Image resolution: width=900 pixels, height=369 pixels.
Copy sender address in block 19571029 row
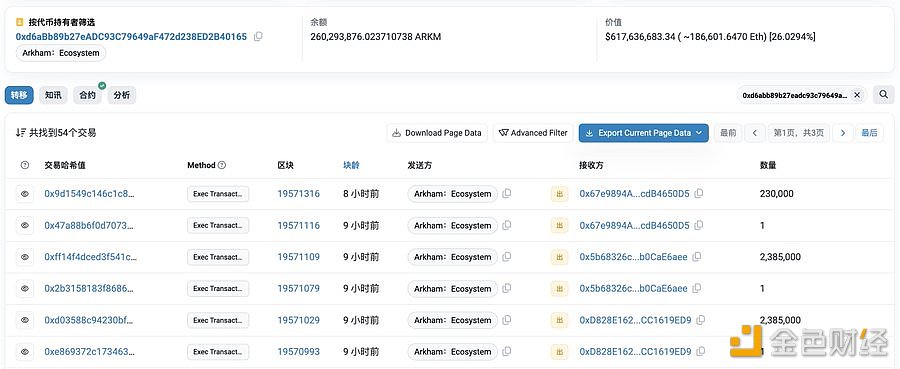(507, 320)
